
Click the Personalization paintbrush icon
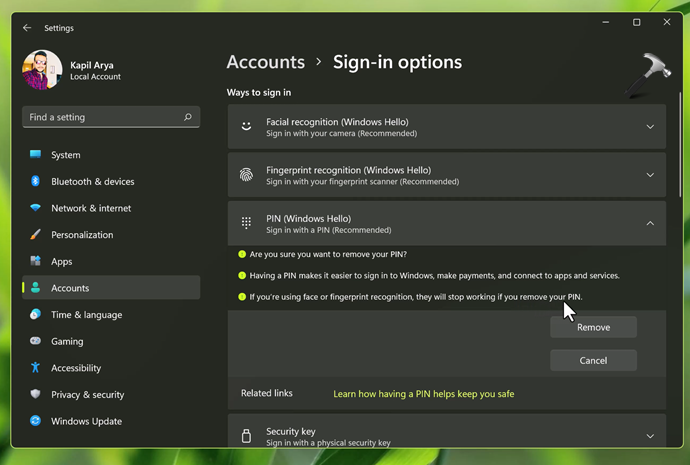[35, 235]
